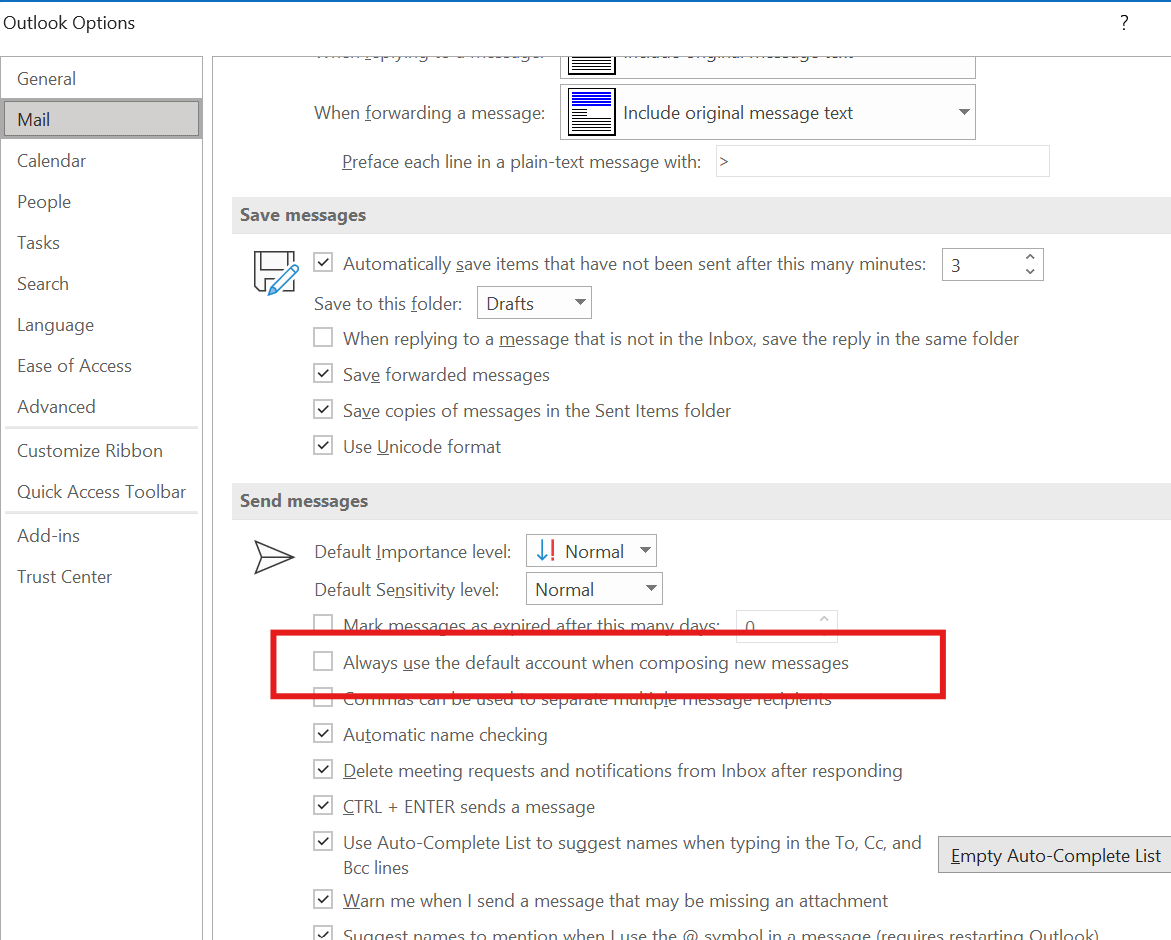Select Customize Ribbon in the sidebar
The image size is (1171, 940).
(89, 450)
